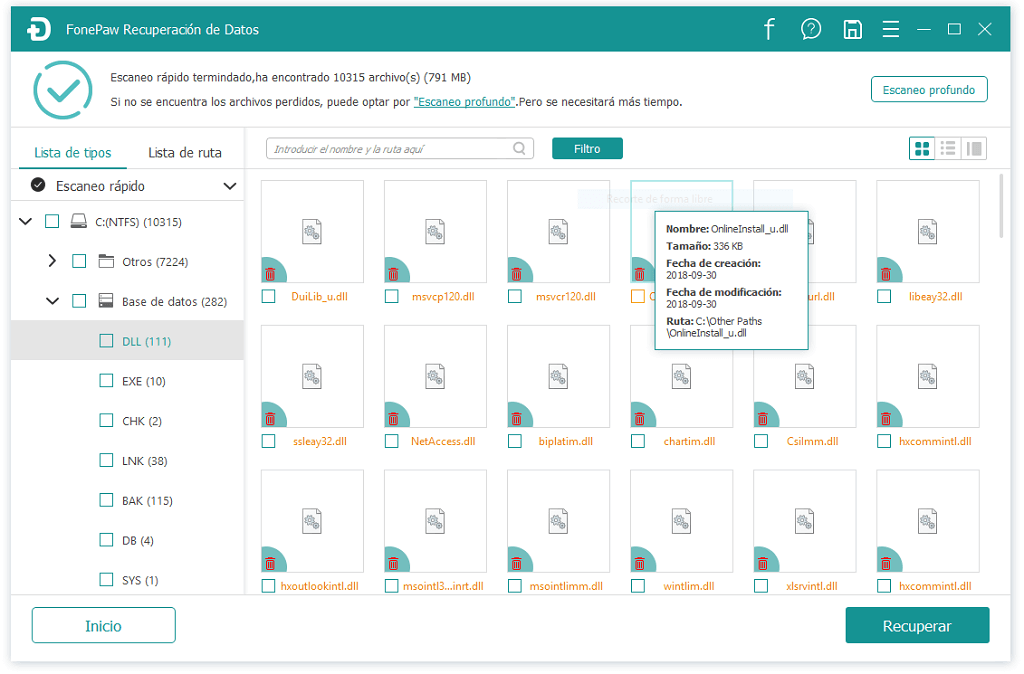Collapse the Escaneo rápido dropdown
The image size is (1024, 674).
pyautogui.click(x=230, y=186)
